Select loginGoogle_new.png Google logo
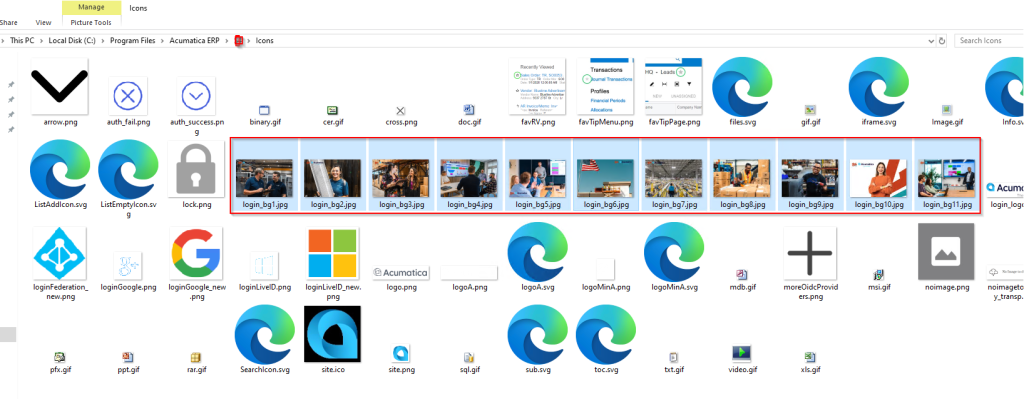The image size is (1024, 399). point(196,253)
